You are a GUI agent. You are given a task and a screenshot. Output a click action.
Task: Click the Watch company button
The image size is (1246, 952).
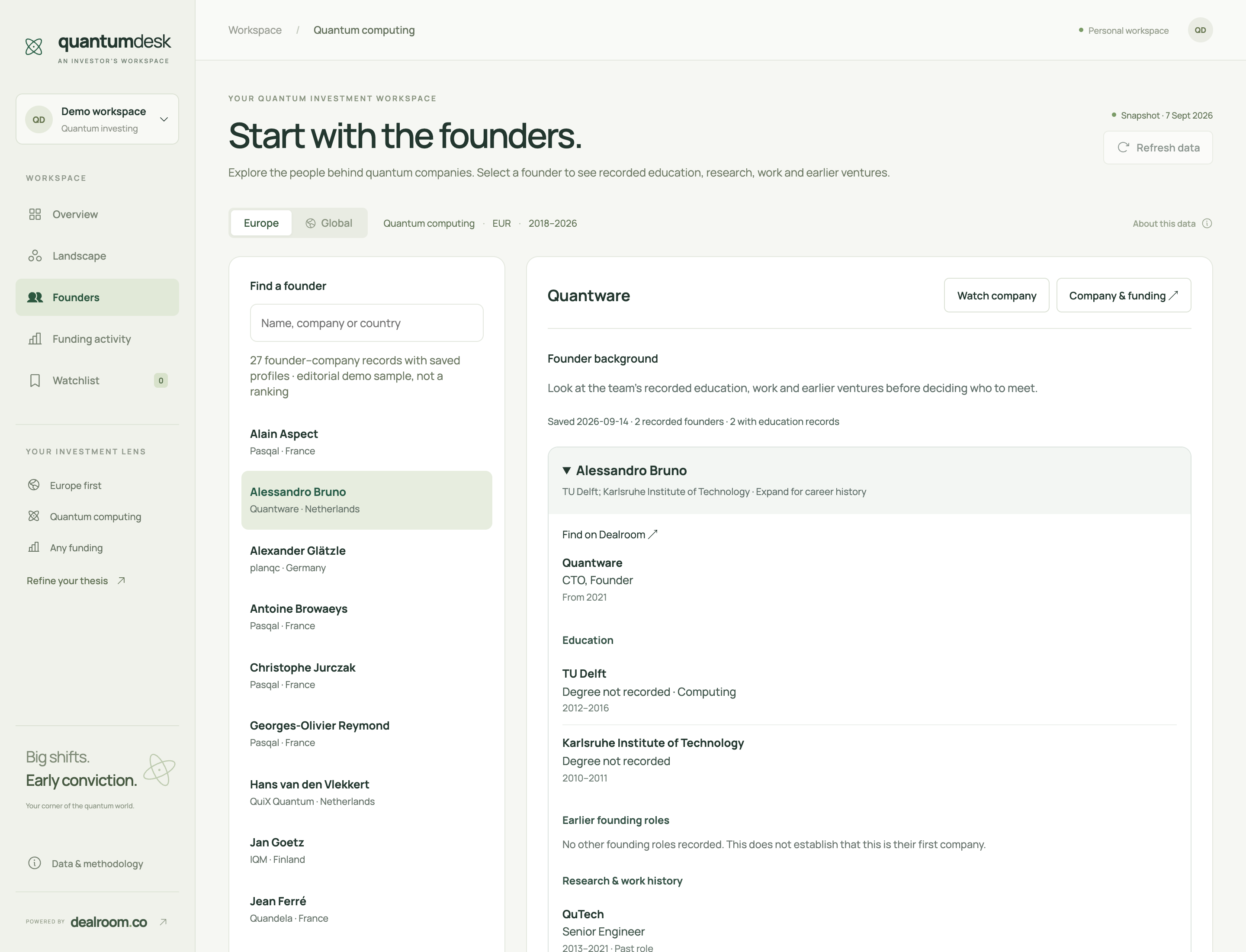click(997, 295)
